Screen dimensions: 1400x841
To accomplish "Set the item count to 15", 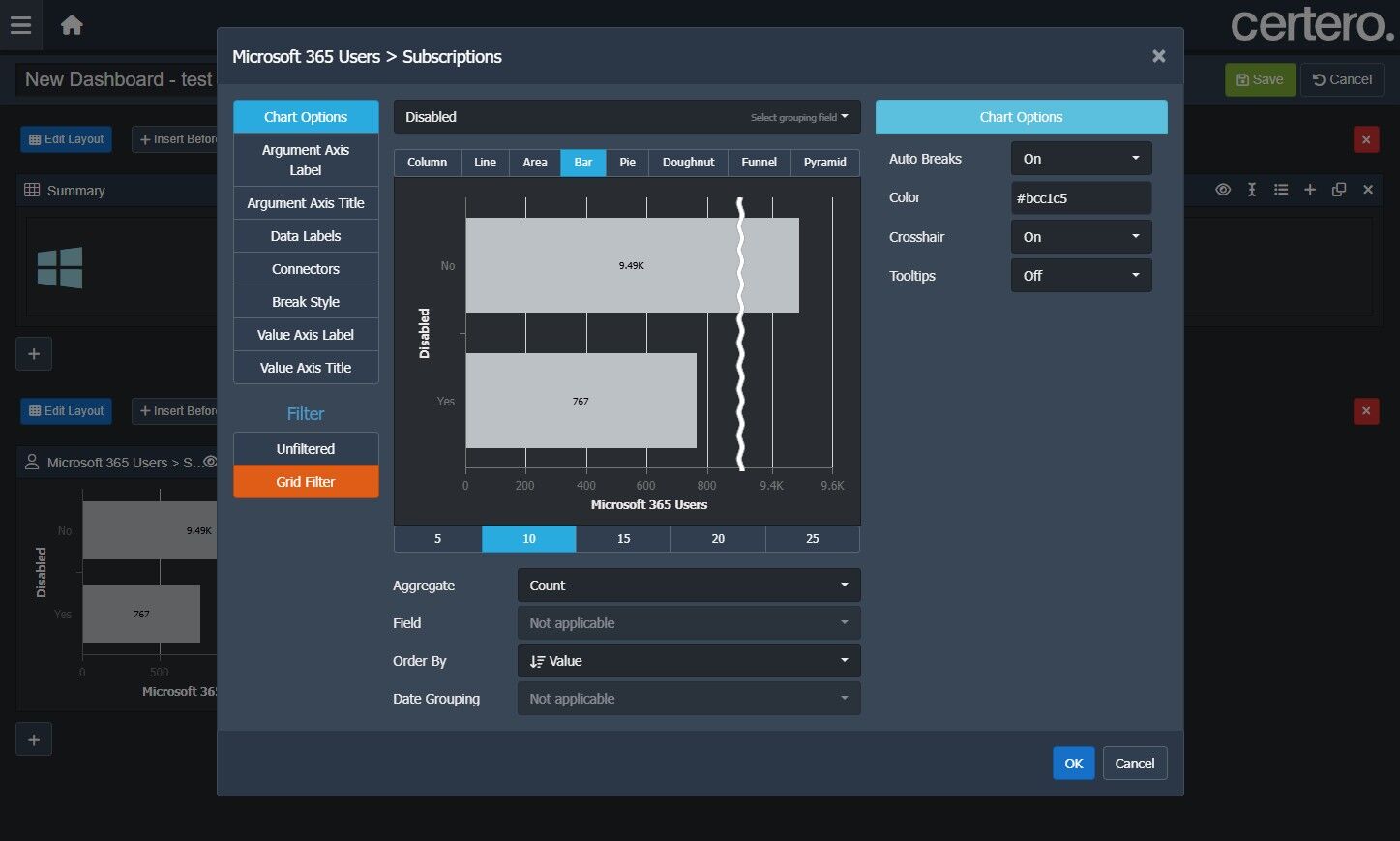I will click(623, 539).
